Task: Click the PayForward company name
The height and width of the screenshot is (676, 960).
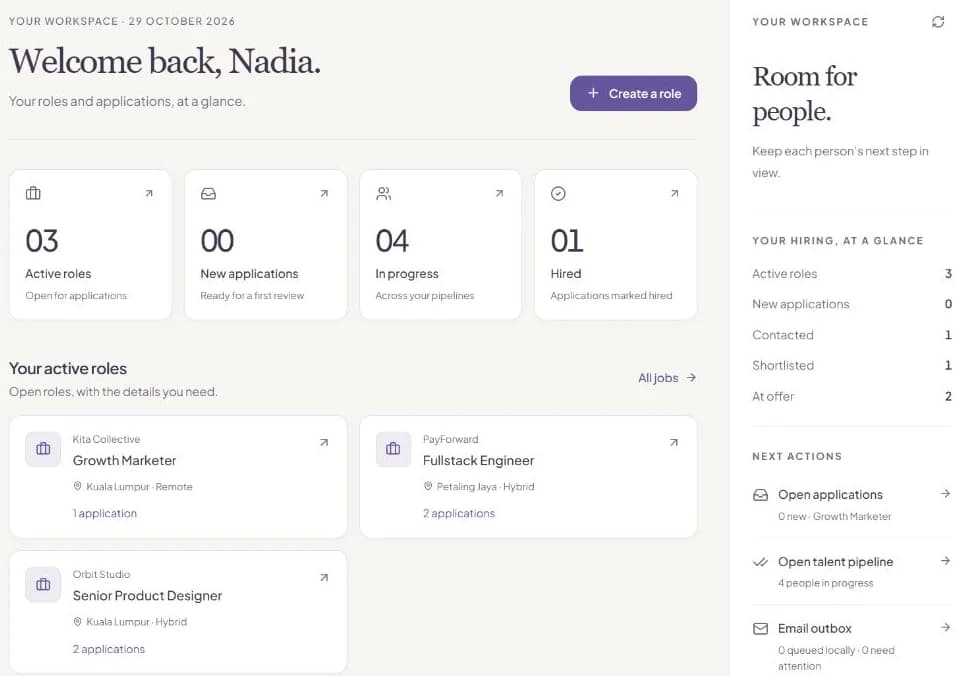Action: coord(451,439)
